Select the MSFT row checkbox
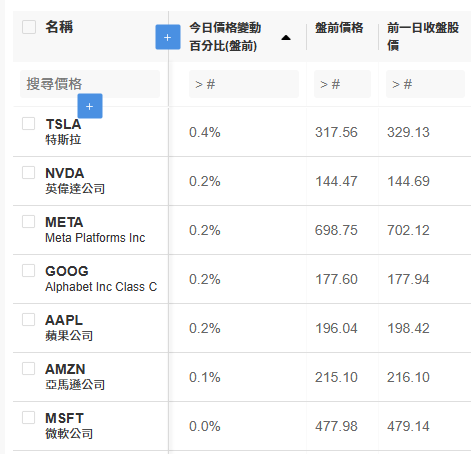471x454 pixels. 28,417
